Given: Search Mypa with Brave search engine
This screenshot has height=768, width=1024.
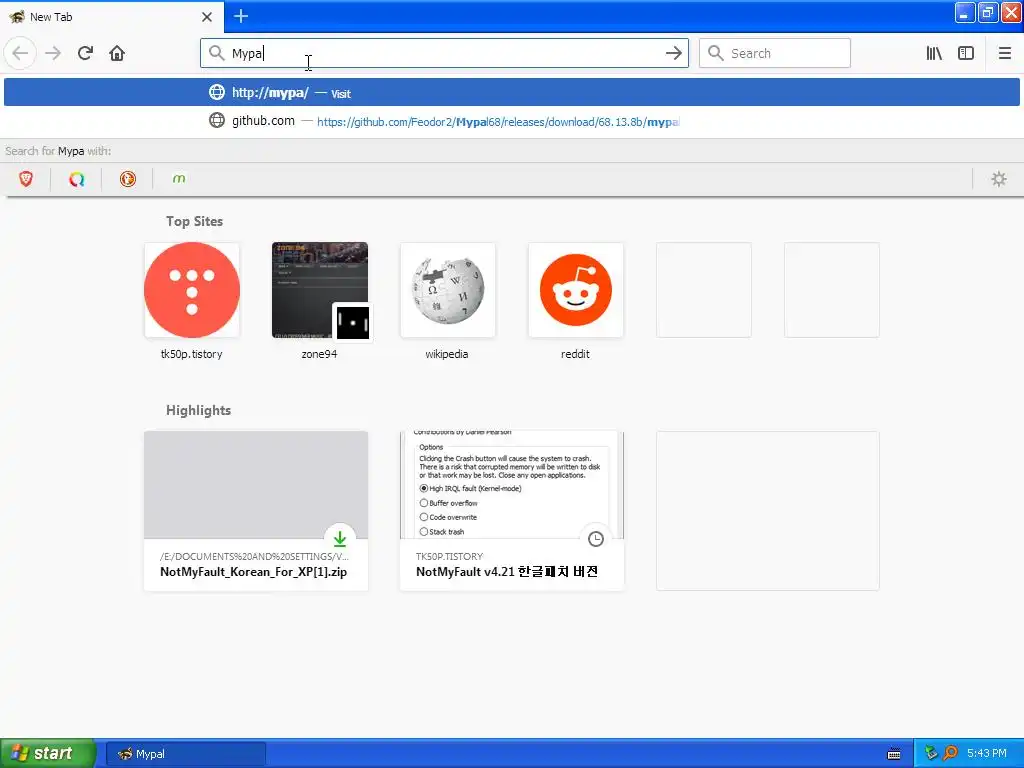Looking at the screenshot, I should pos(25,178).
